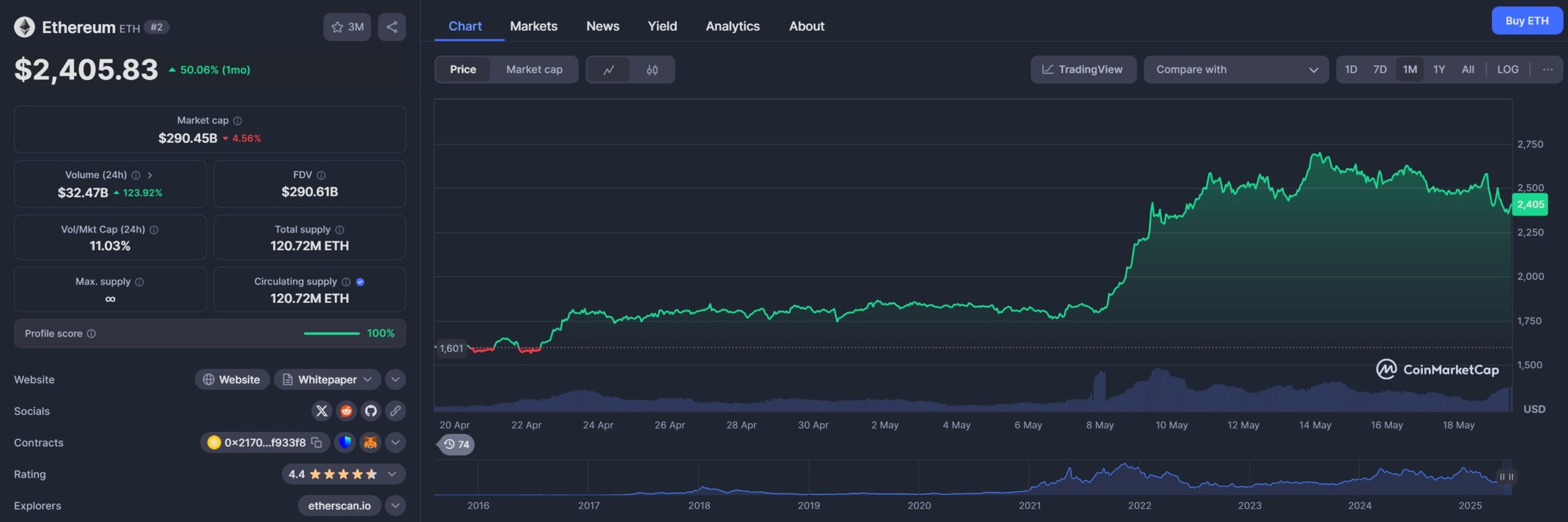Copy the contract address 0x2170...f933f8
The width and height of the screenshot is (1568, 522).
click(316, 442)
